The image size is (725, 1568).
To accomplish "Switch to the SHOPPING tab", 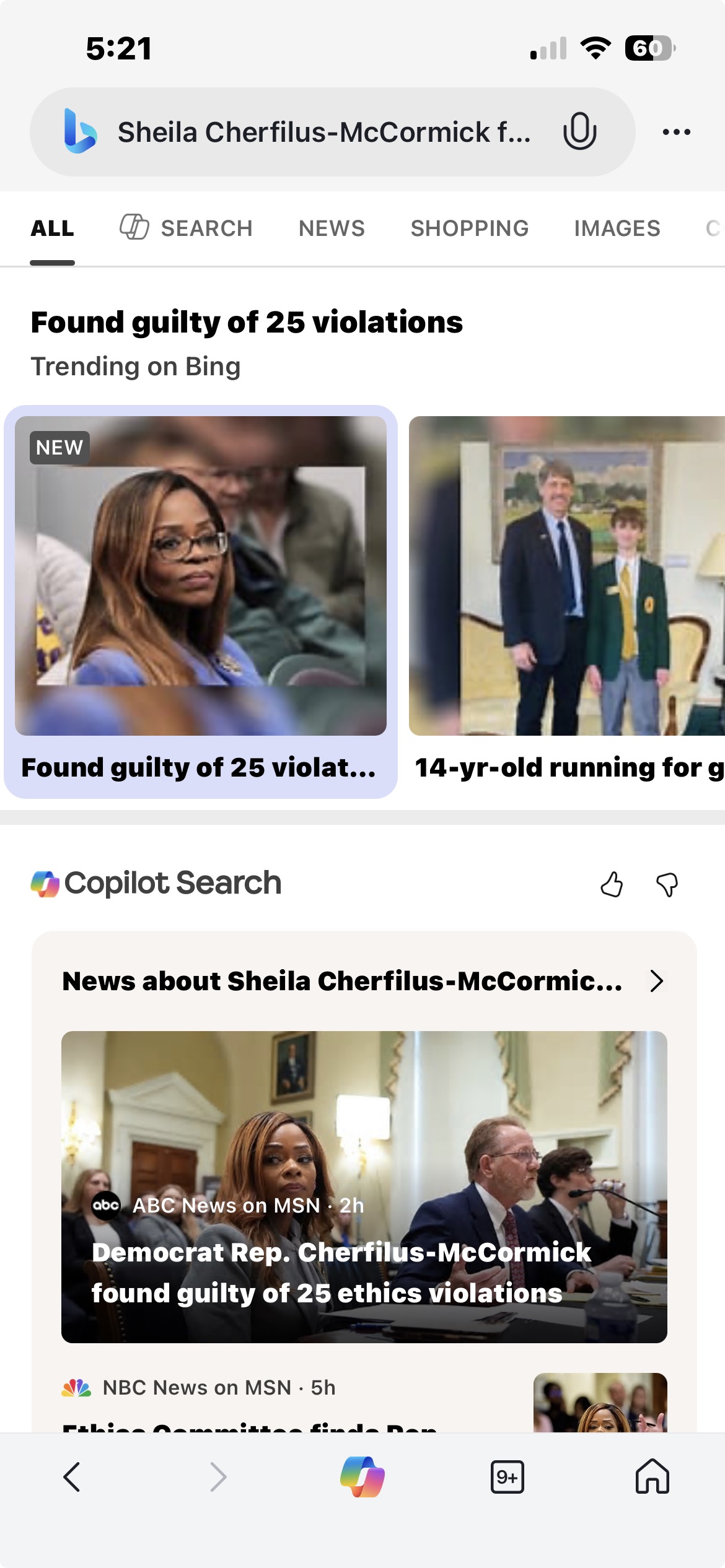I will [x=470, y=229].
